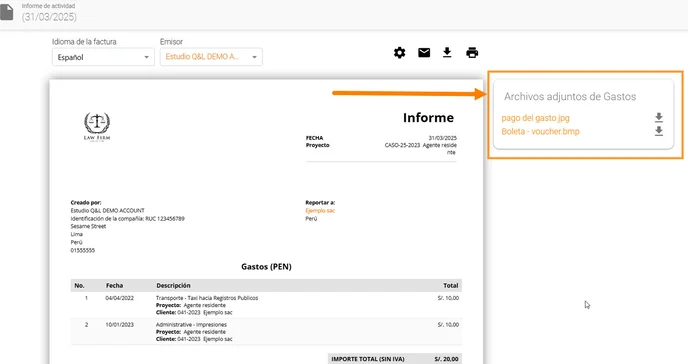Download the report via toolbar download icon

(447, 53)
